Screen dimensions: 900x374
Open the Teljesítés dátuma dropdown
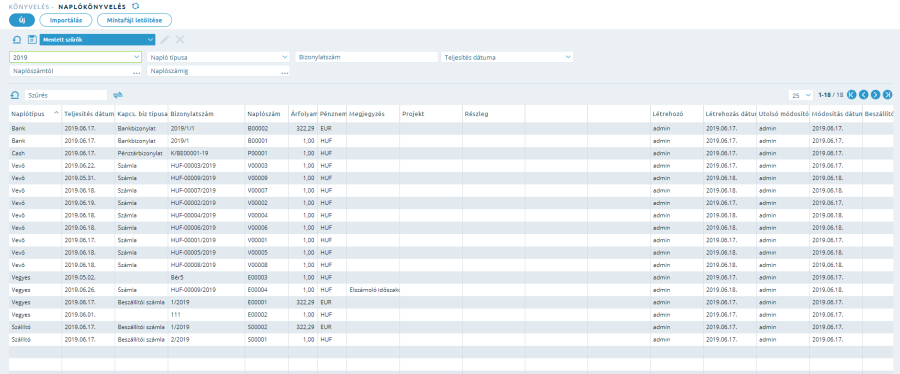pyautogui.click(x=507, y=57)
